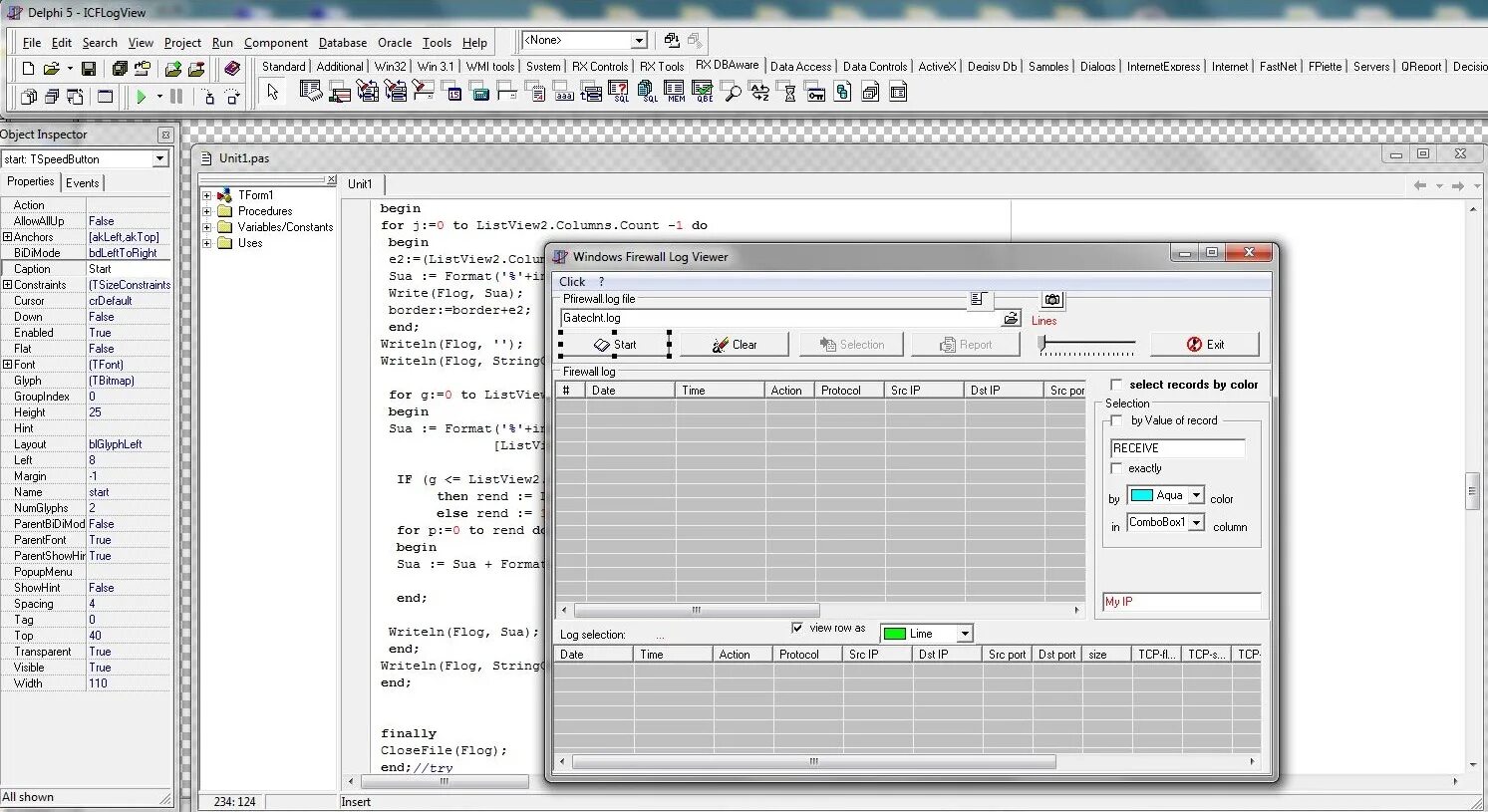Click the New Form icon

[105, 97]
